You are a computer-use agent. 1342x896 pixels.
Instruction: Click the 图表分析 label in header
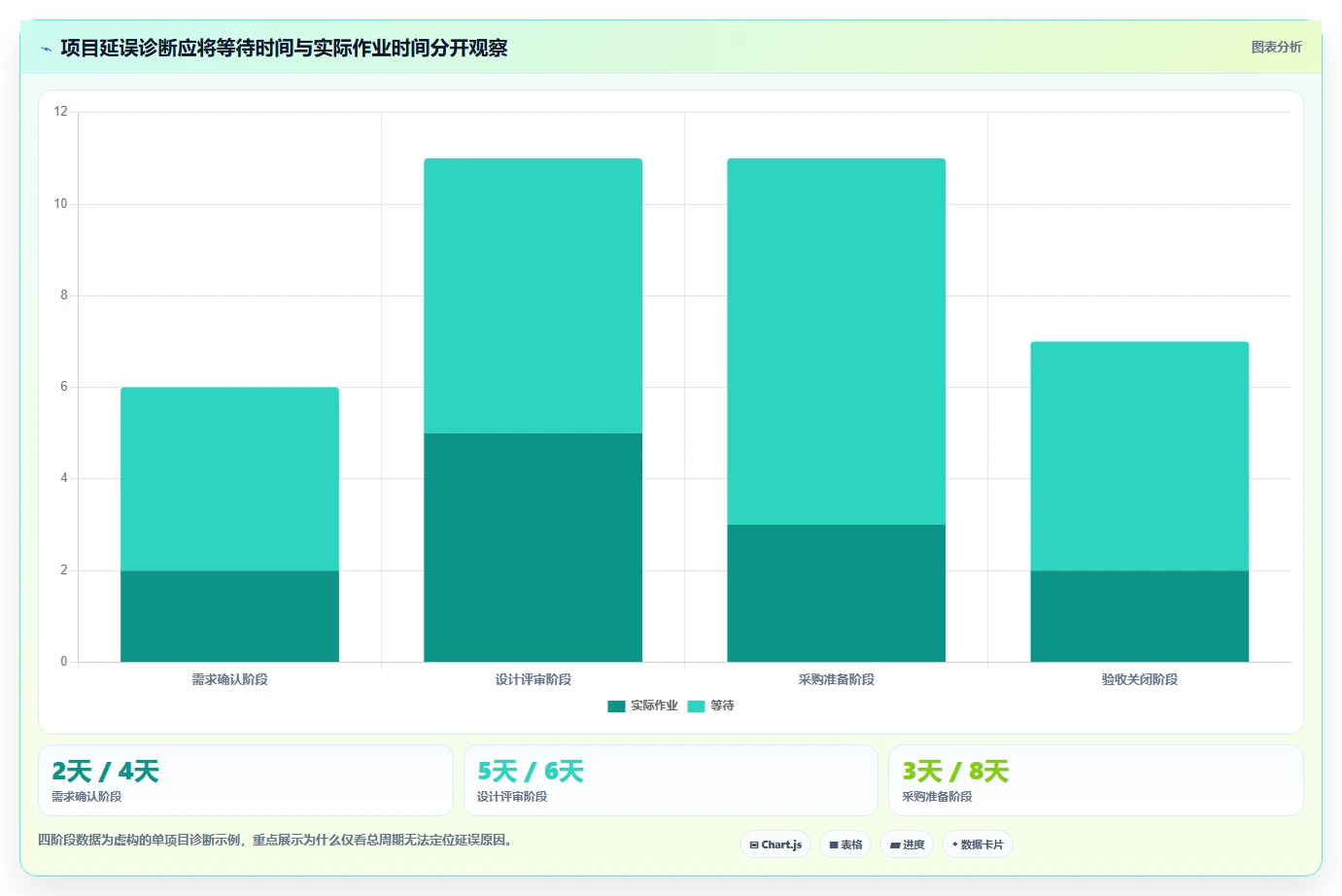[1276, 47]
